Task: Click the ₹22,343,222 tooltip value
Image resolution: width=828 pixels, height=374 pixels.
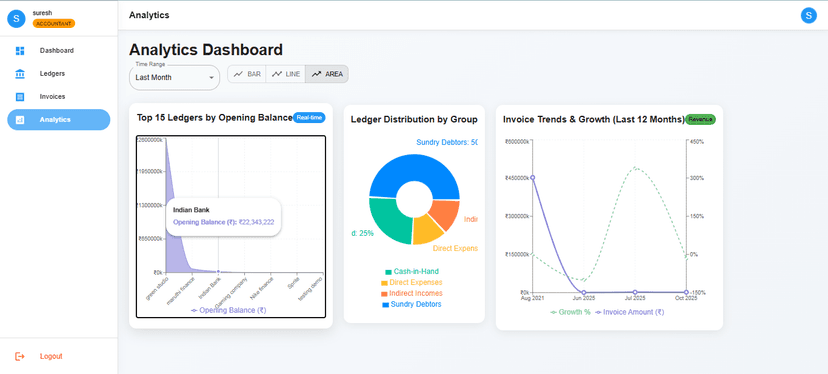Action: click(x=256, y=222)
